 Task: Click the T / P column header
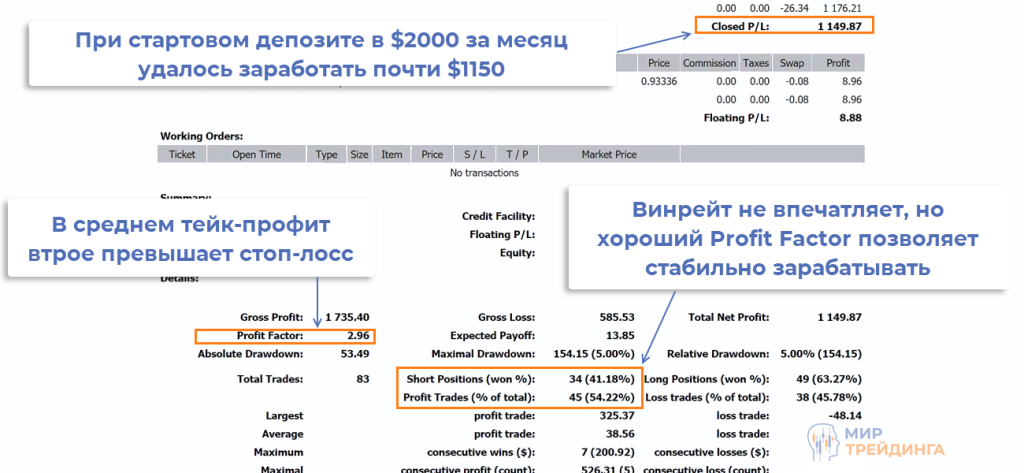pos(517,155)
